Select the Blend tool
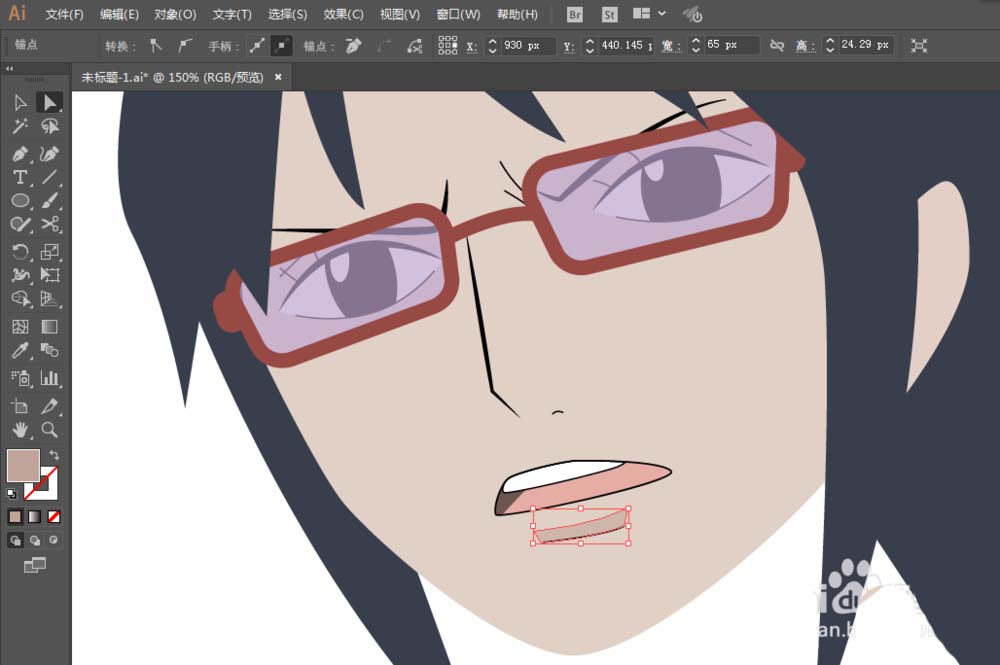This screenshot has width=1000, height=665. (49, 350)
